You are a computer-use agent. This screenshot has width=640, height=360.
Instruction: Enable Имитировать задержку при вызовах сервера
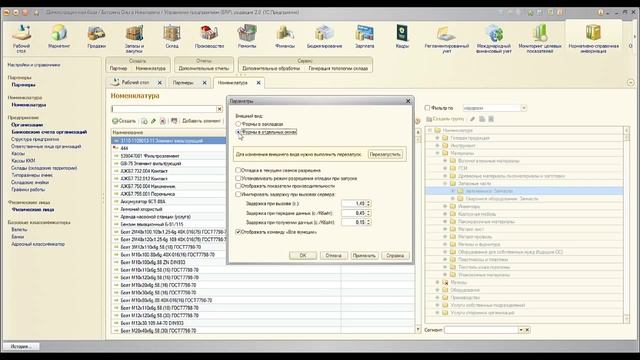tap(238, 194)
